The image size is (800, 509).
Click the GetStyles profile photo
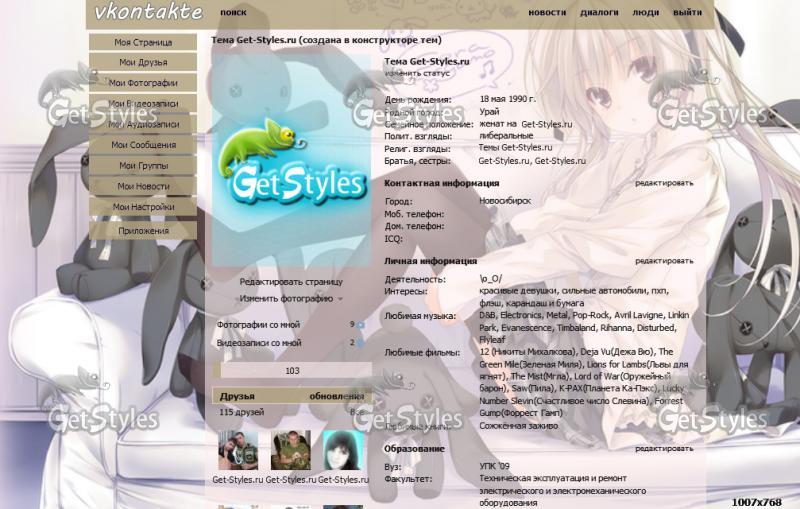pyautogui.click(x=291, y=161)
